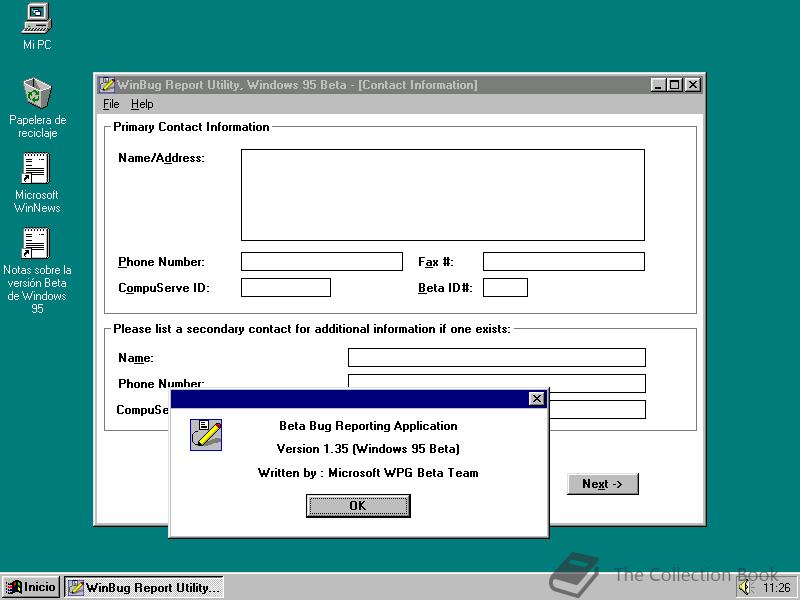Click the 'Name/Address:' label
The image size is (800, 600).
[161, 158]
